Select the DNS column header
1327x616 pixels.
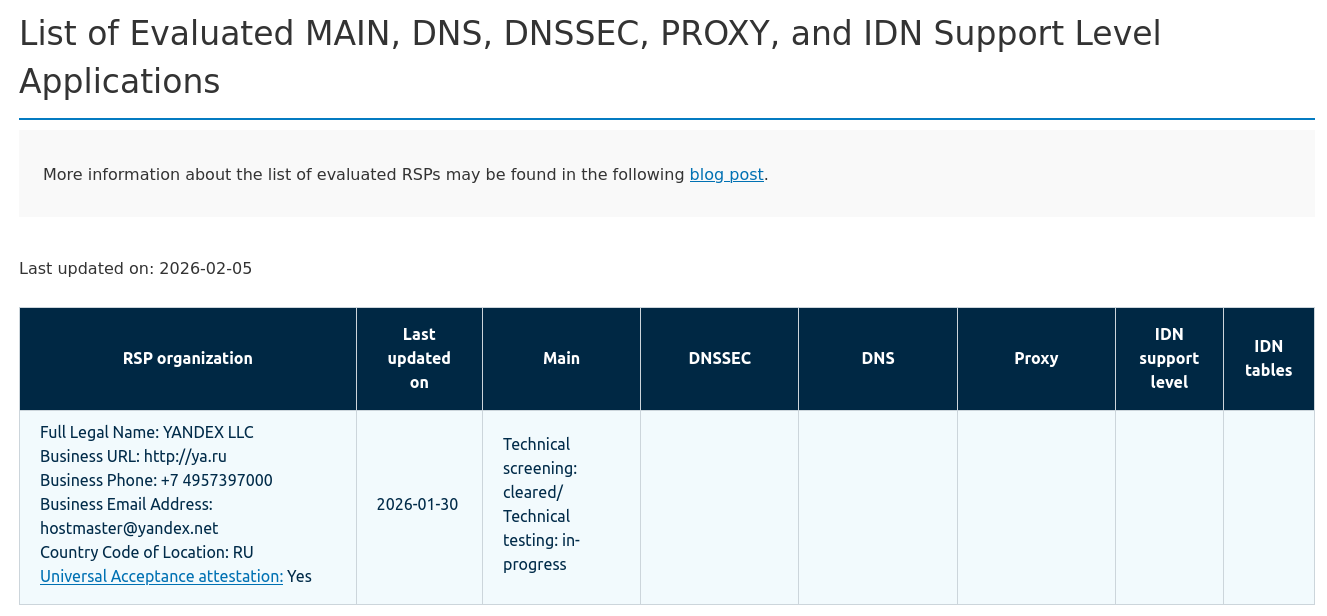(x=878, y=358)
